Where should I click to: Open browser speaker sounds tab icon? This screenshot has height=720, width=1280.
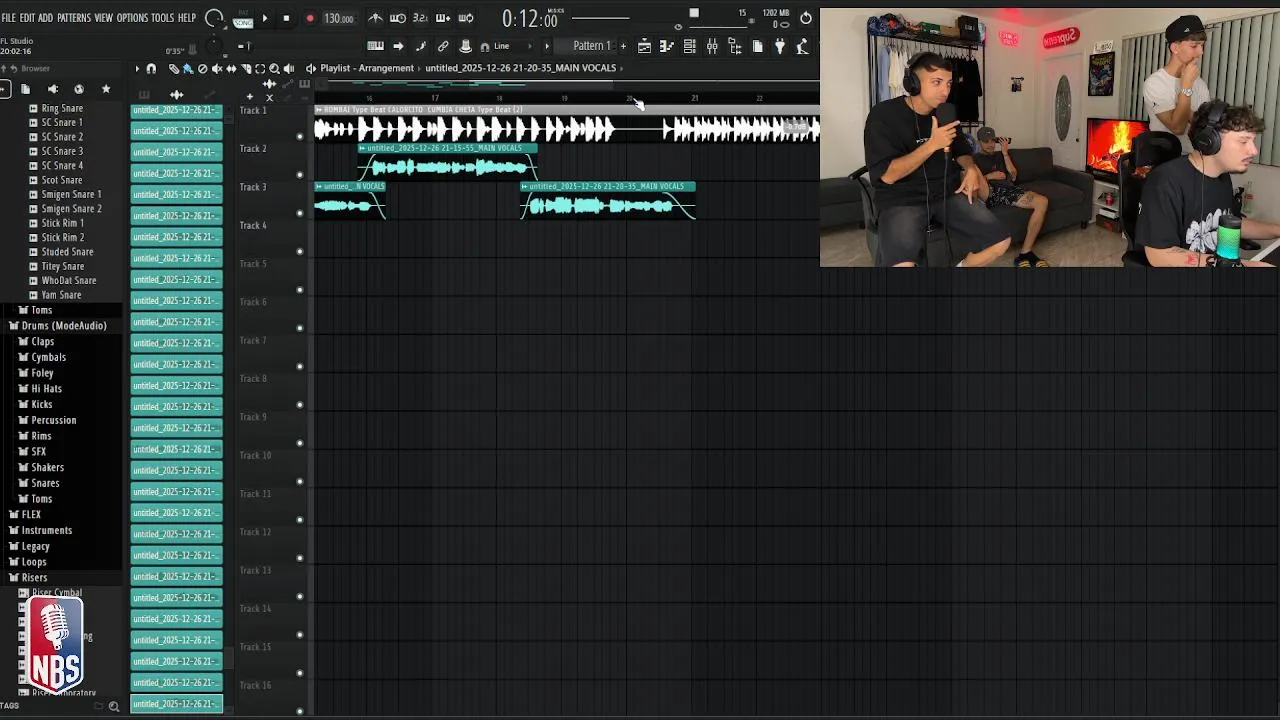tap(52, 89)
